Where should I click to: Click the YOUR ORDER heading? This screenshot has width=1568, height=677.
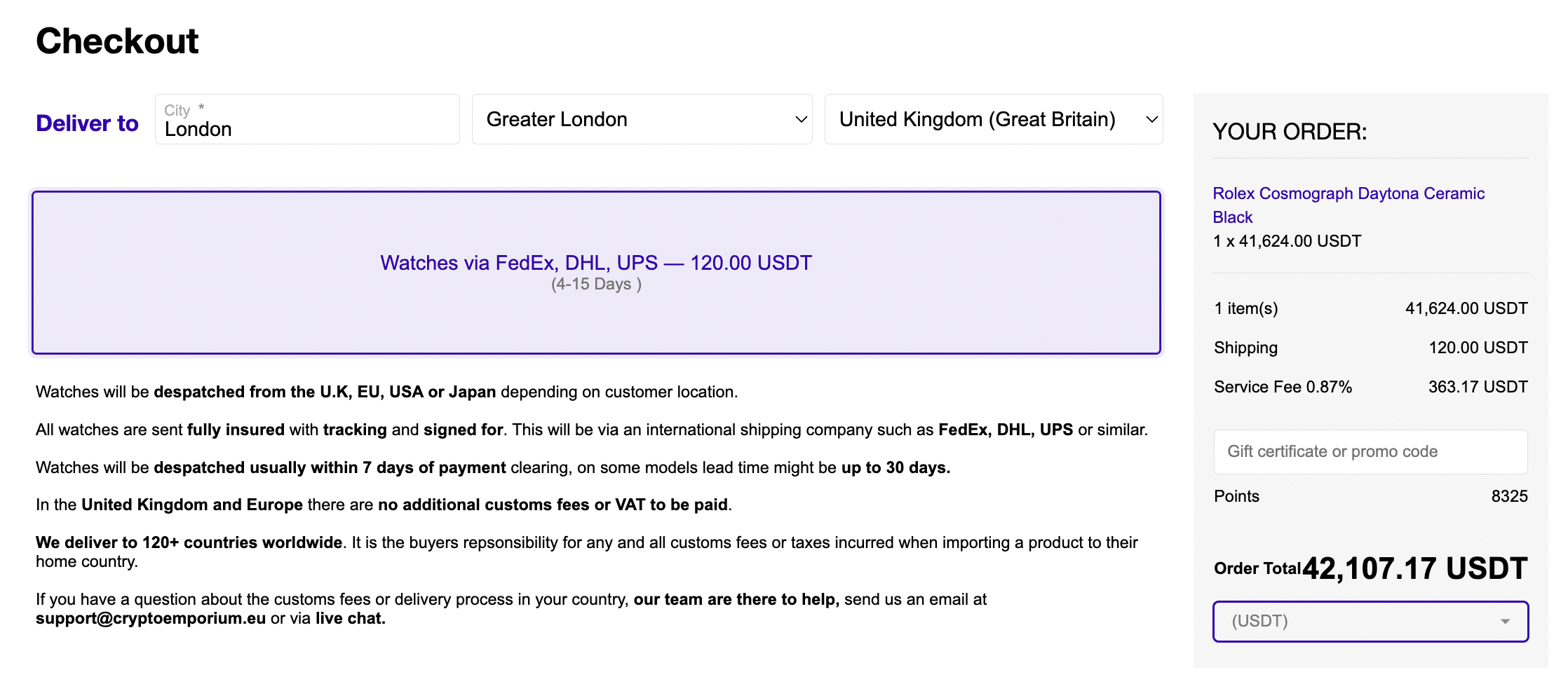click(x=1290, y=132)
